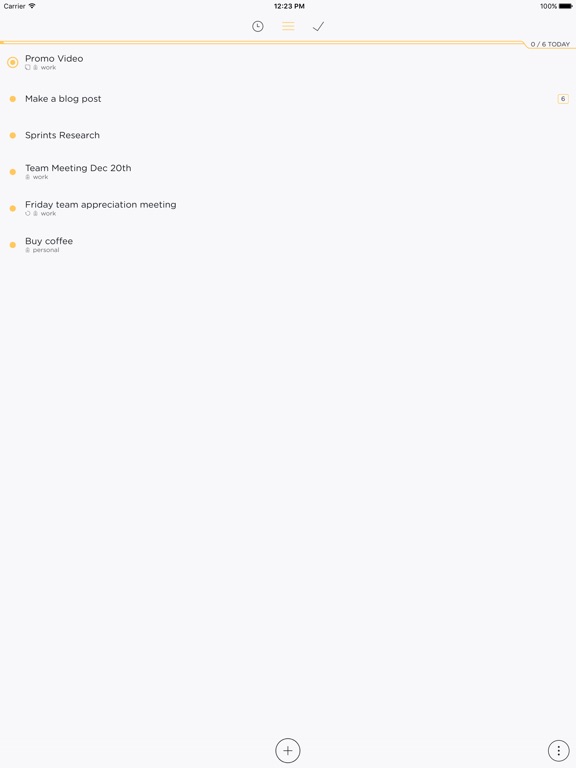The width and height of the screenshot is (576, 768).
Task: Add a new task with plus button
Action: tap(288, 750)
